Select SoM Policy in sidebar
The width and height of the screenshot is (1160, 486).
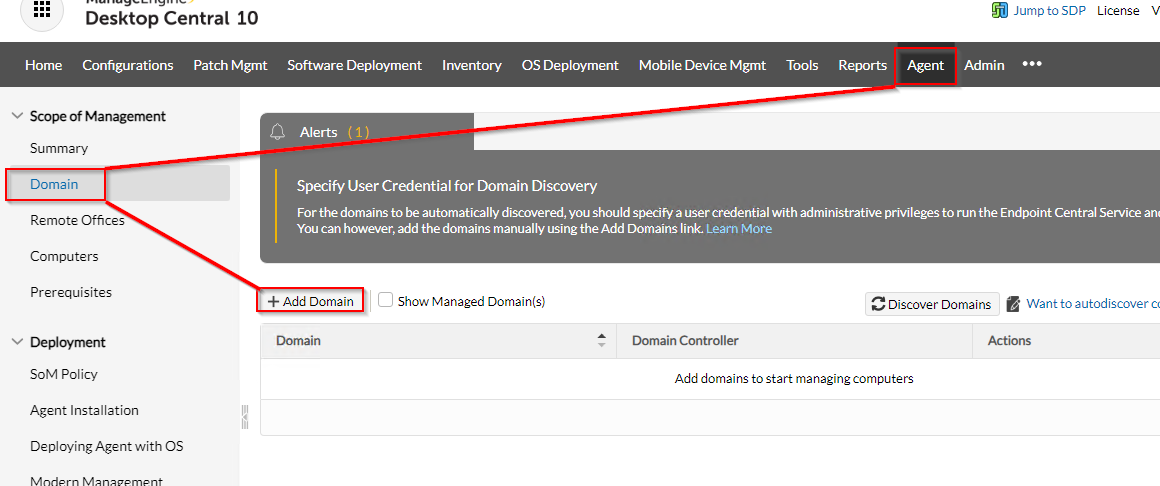[64, 374]
